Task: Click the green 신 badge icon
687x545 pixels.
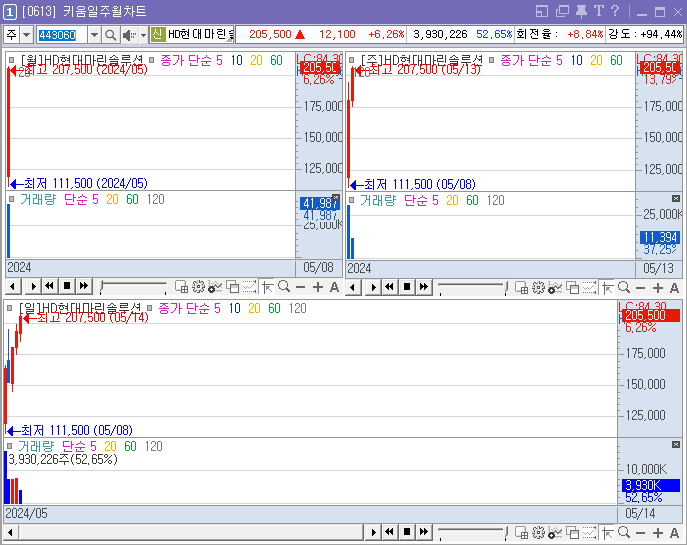Action: (157, 34)
